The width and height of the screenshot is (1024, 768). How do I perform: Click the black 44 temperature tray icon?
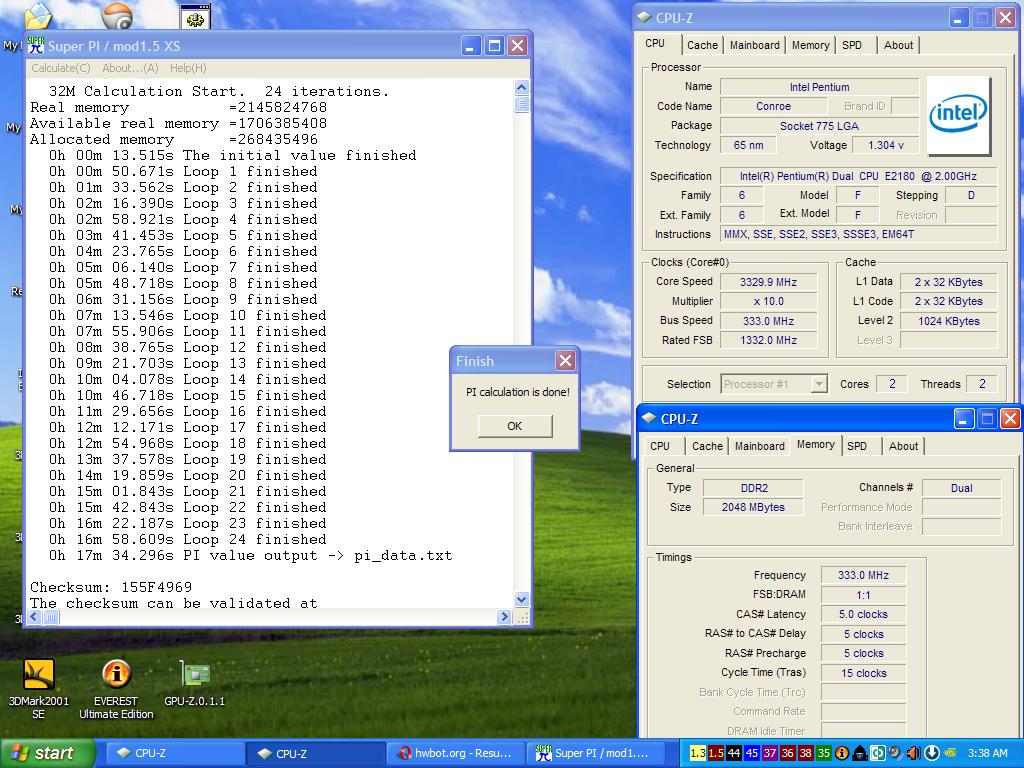coord(734,753)
